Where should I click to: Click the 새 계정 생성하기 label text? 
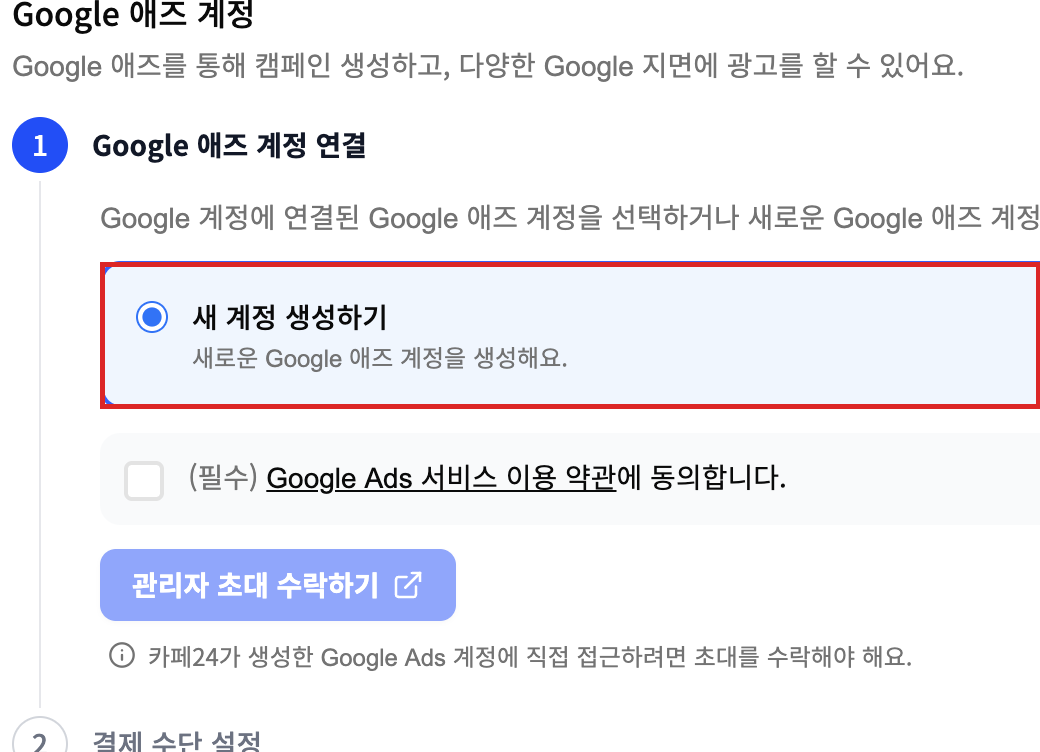coord(290,317)
